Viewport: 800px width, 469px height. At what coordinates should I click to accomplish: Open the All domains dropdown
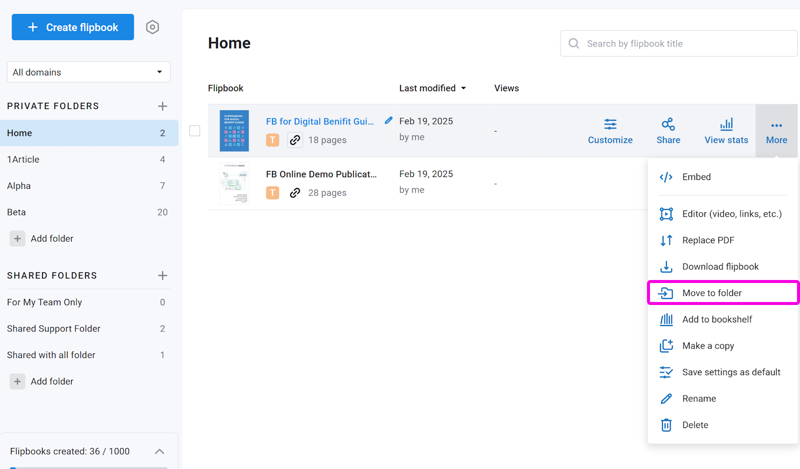(88, 72)
